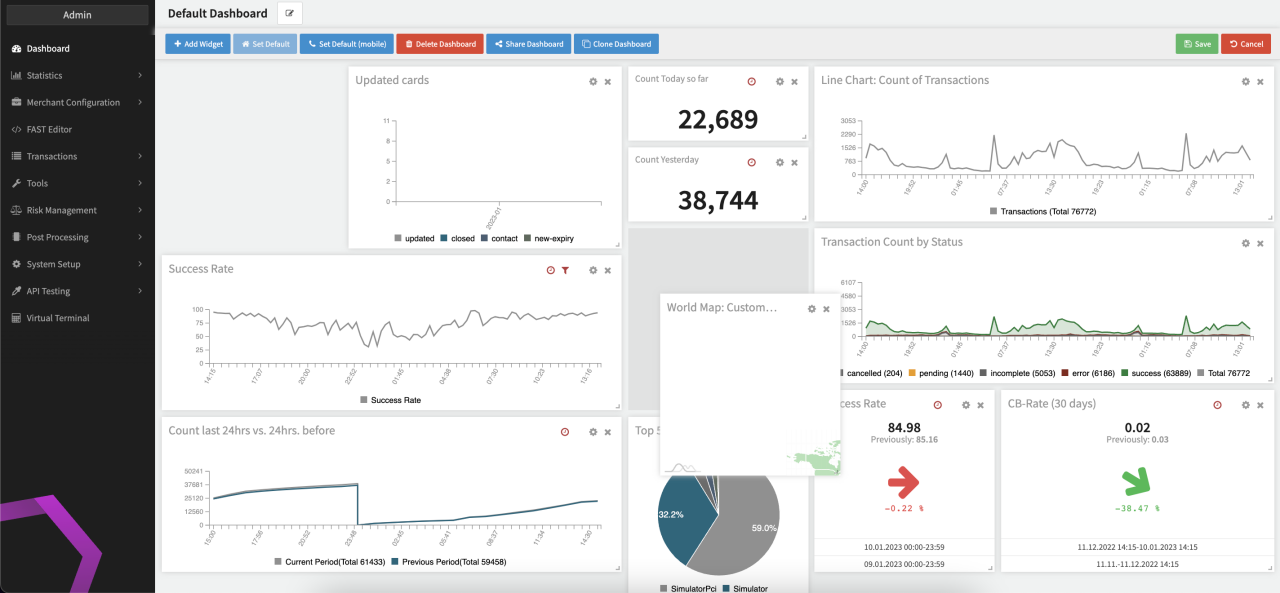
Task: Open Virtual Terminal from sidebar
Action: pyautogui.click(x=57, y=318)
